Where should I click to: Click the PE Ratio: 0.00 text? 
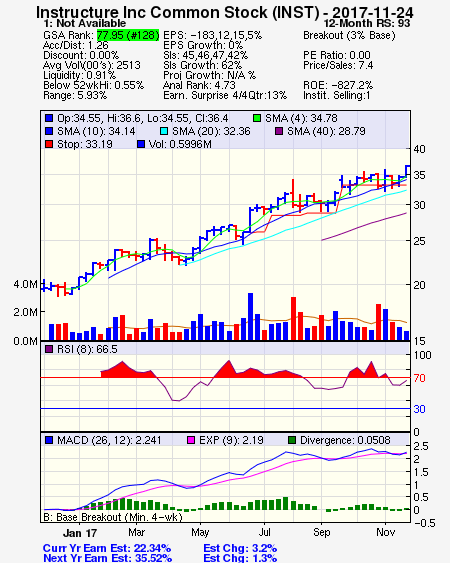pyautogui.click(x=337, y=55)
